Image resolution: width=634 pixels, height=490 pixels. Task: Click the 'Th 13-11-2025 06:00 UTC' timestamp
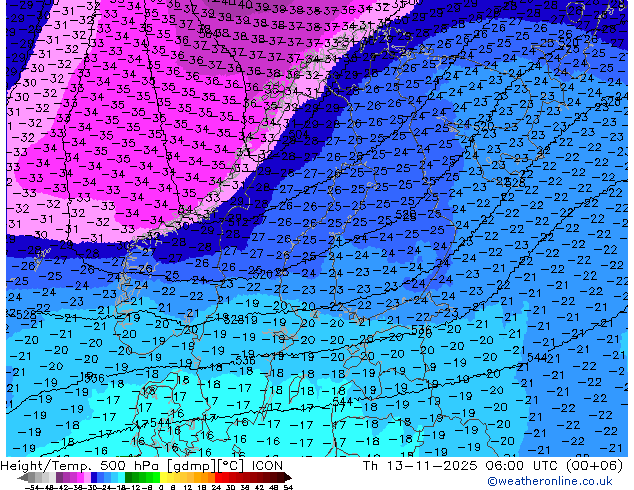pos(460,466)
